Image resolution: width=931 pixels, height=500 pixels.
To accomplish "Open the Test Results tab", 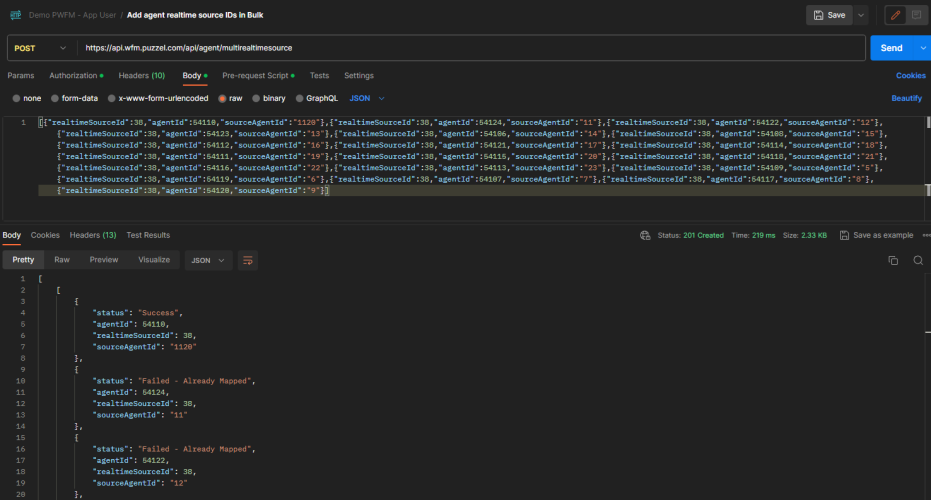I will point(147,235).
